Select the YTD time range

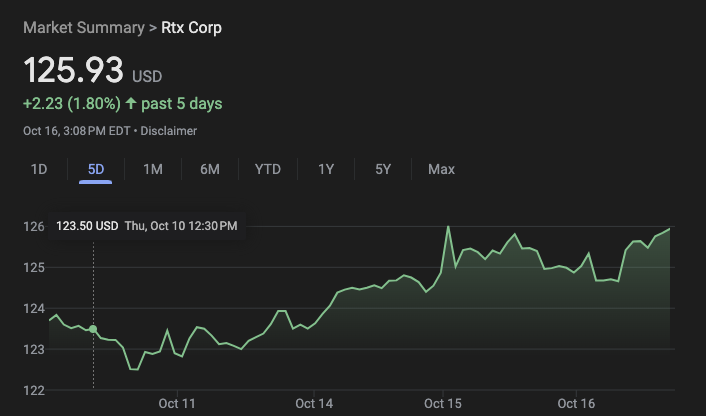[268, 169]
